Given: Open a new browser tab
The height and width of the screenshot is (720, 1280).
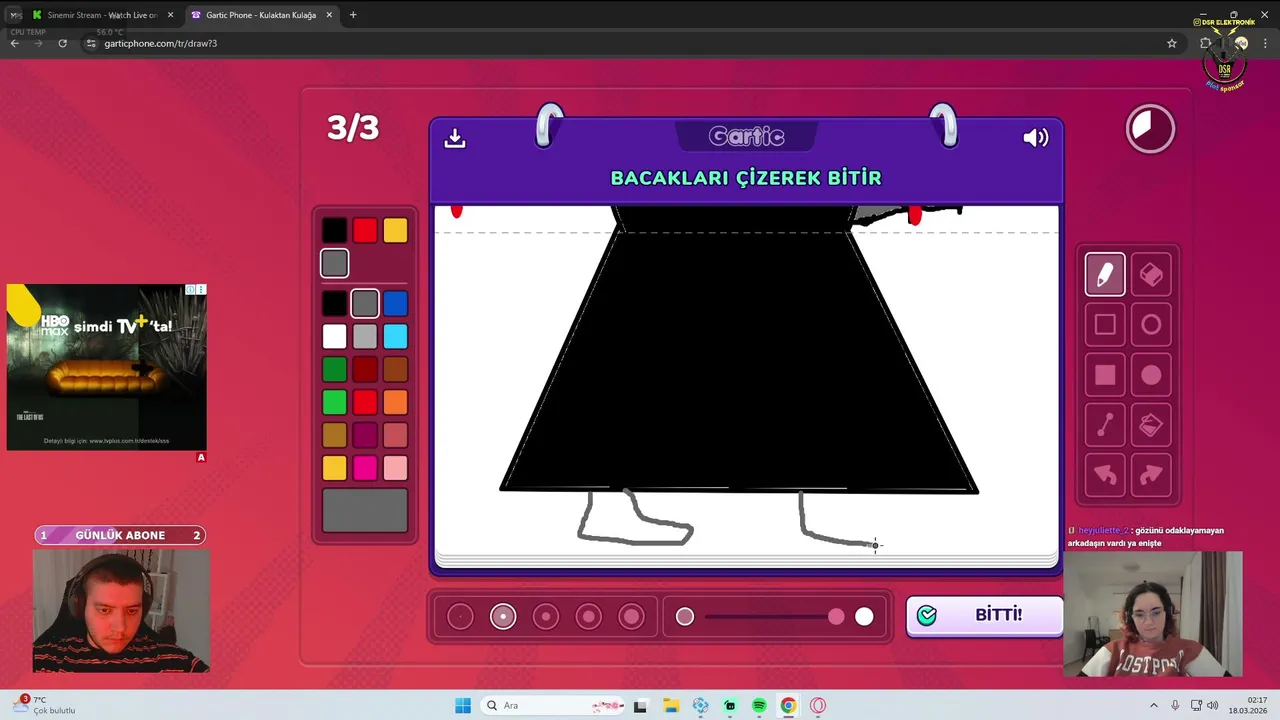Looking at the screenshot, I should (x=353, y=15).
